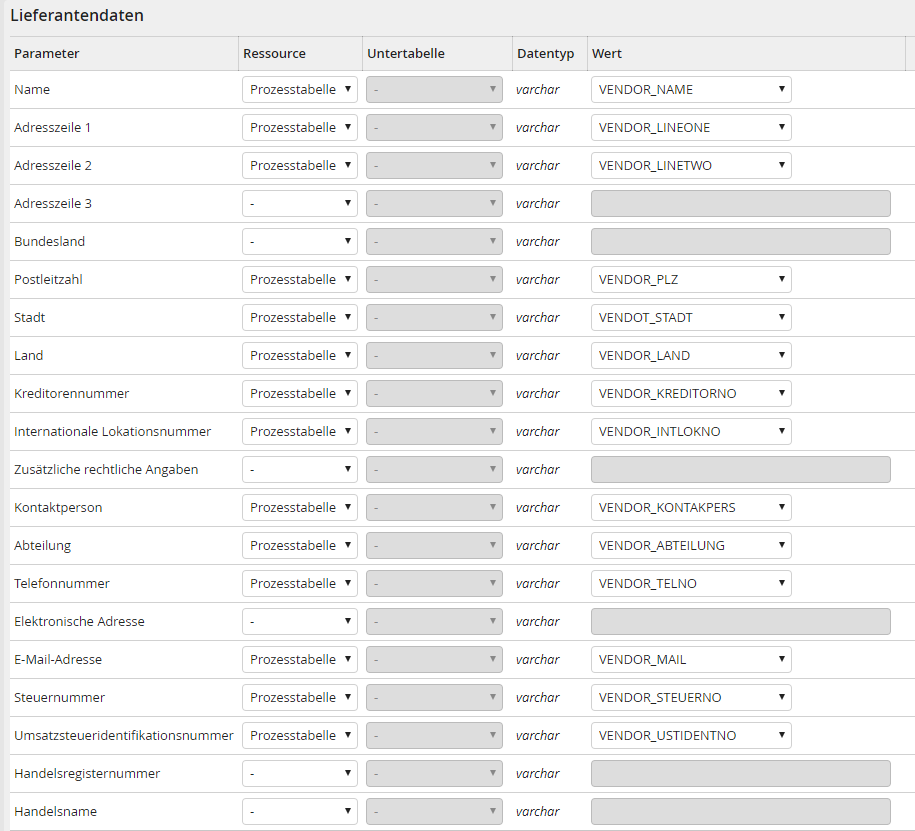Open the Wert dropdown showing VENDOR_NAME

691,89
